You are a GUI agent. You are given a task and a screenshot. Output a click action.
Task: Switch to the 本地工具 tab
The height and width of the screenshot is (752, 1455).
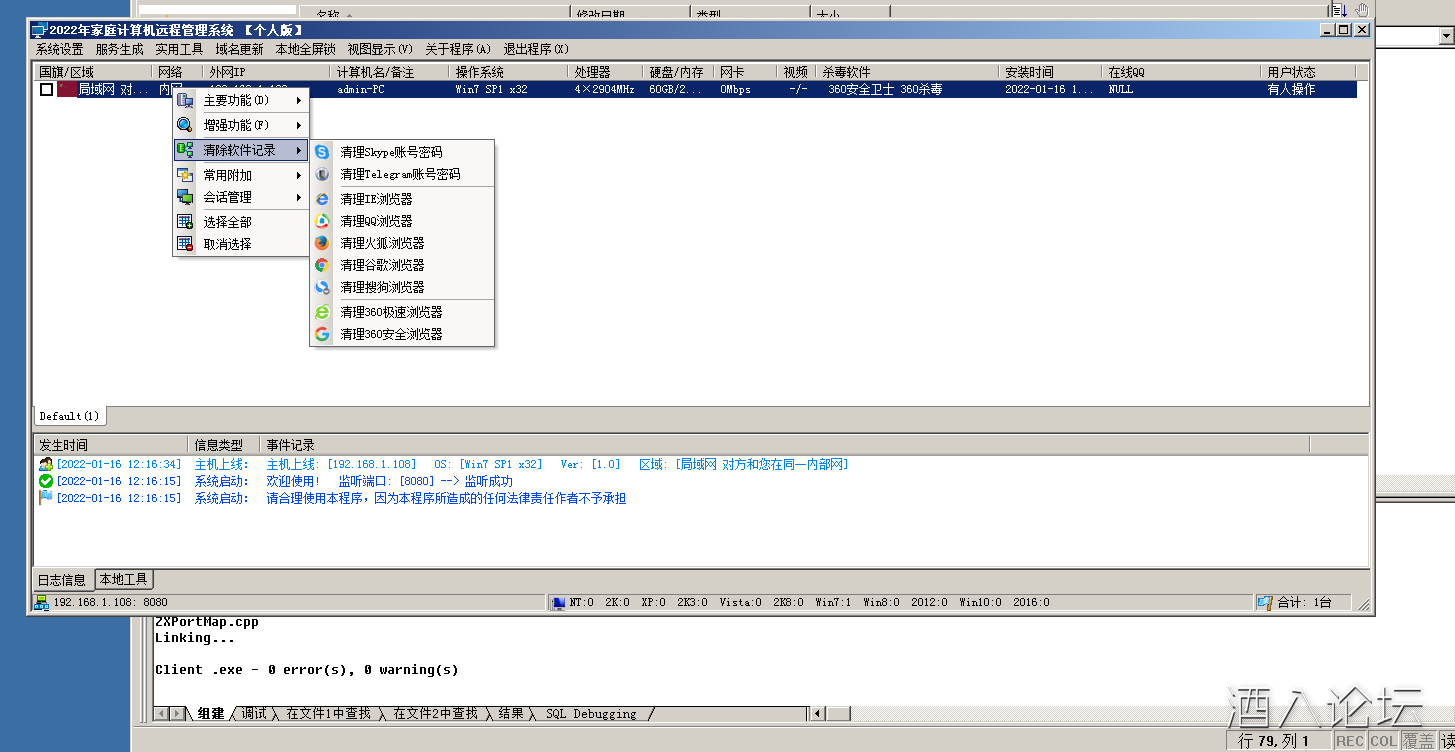tap(124, 579)
